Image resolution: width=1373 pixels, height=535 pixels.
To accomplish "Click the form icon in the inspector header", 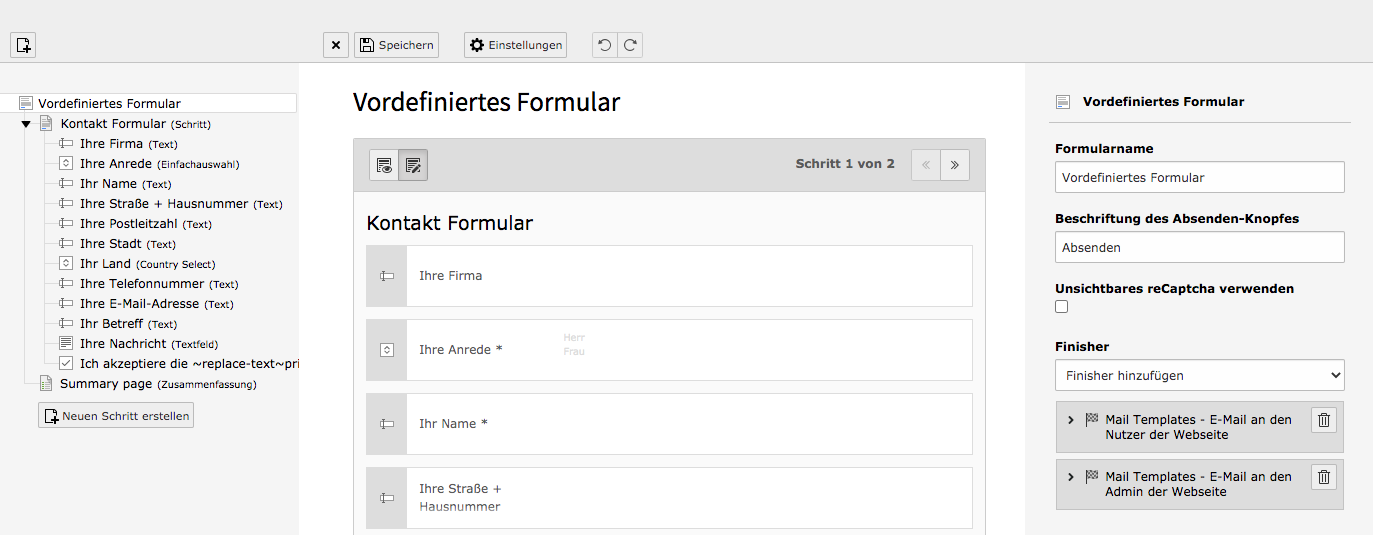I will click(1064, 102).
